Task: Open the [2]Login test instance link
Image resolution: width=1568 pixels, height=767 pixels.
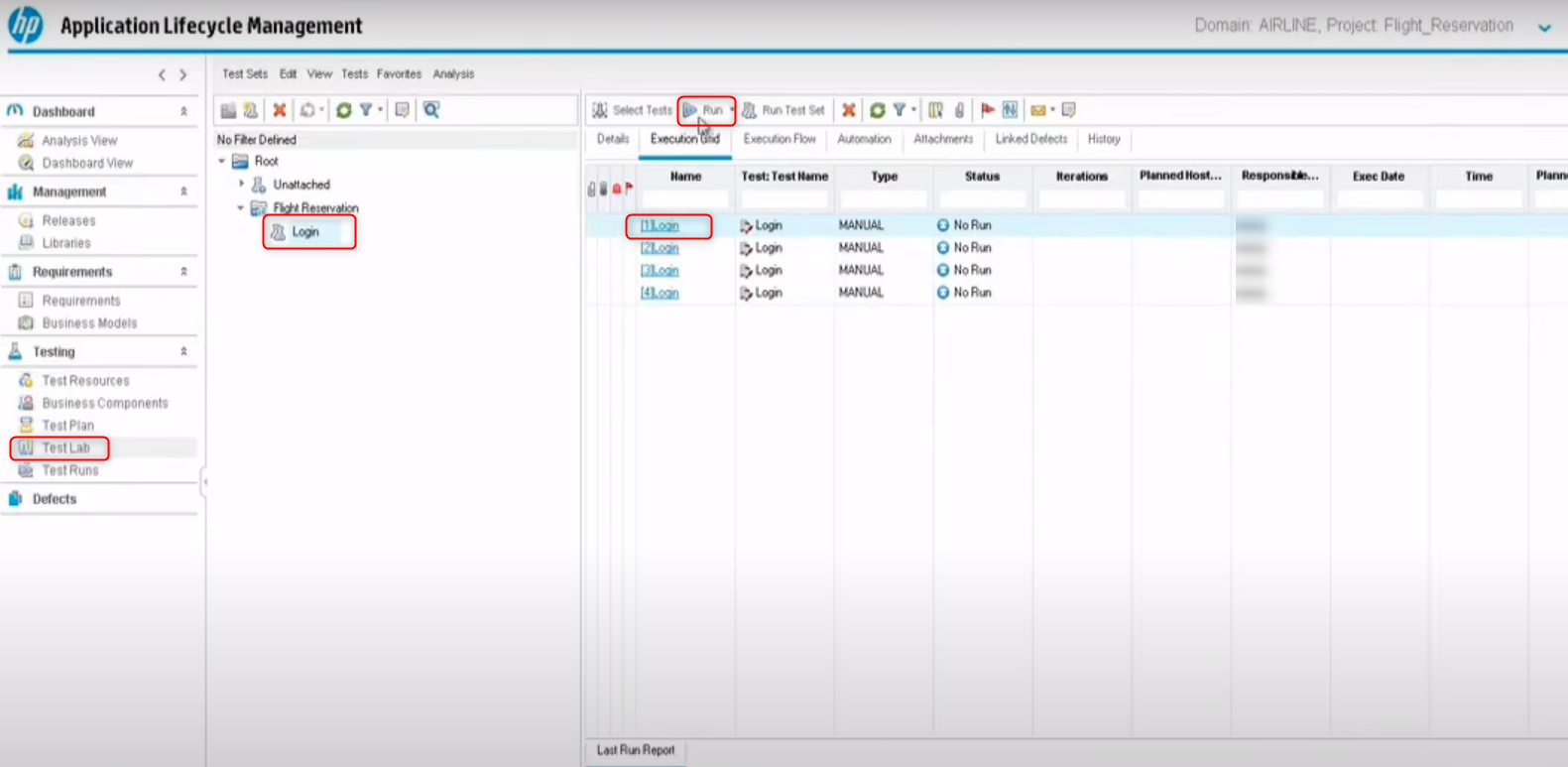Action: [660, 248]
